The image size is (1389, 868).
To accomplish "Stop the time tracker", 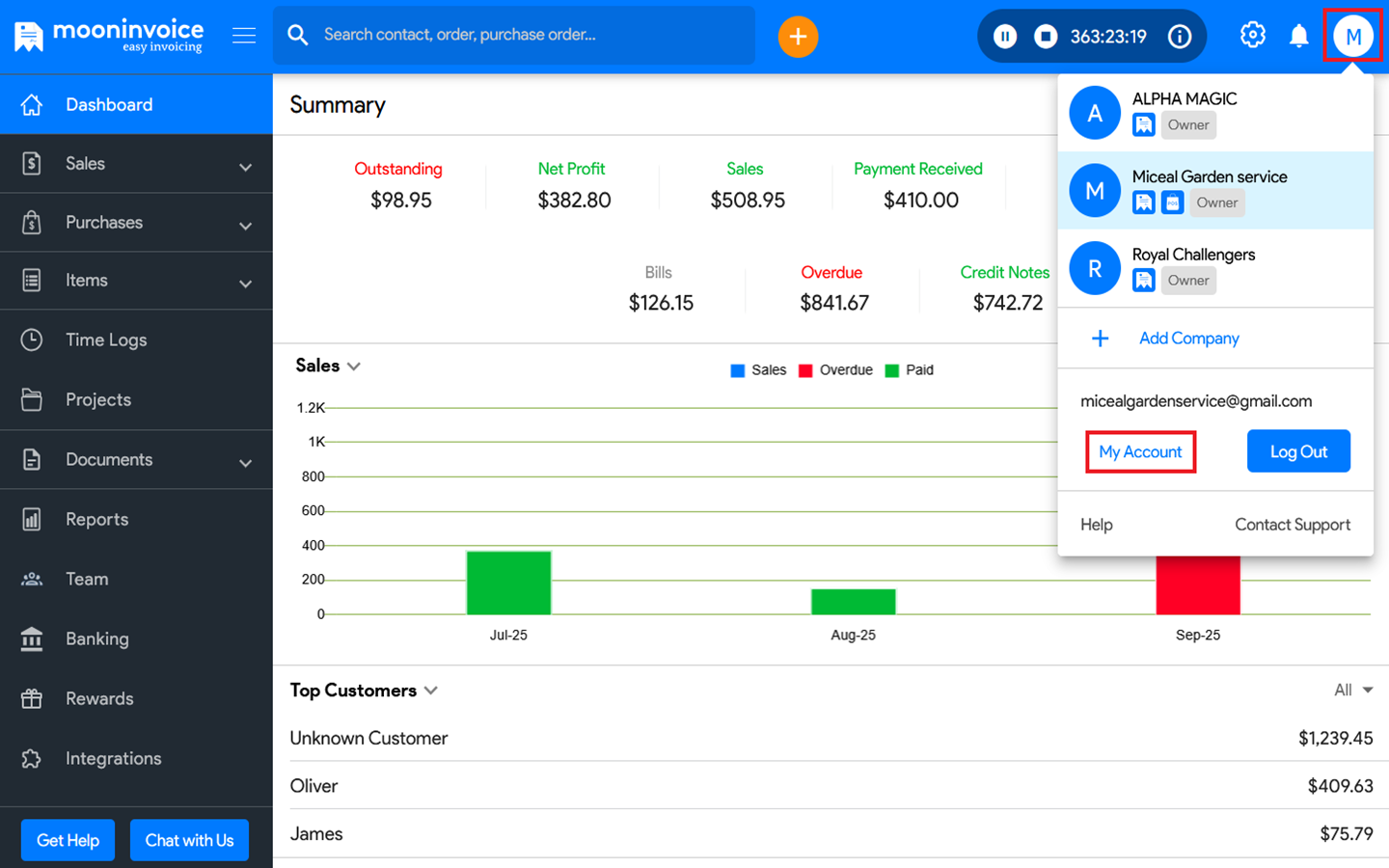I will [1046, 37].
